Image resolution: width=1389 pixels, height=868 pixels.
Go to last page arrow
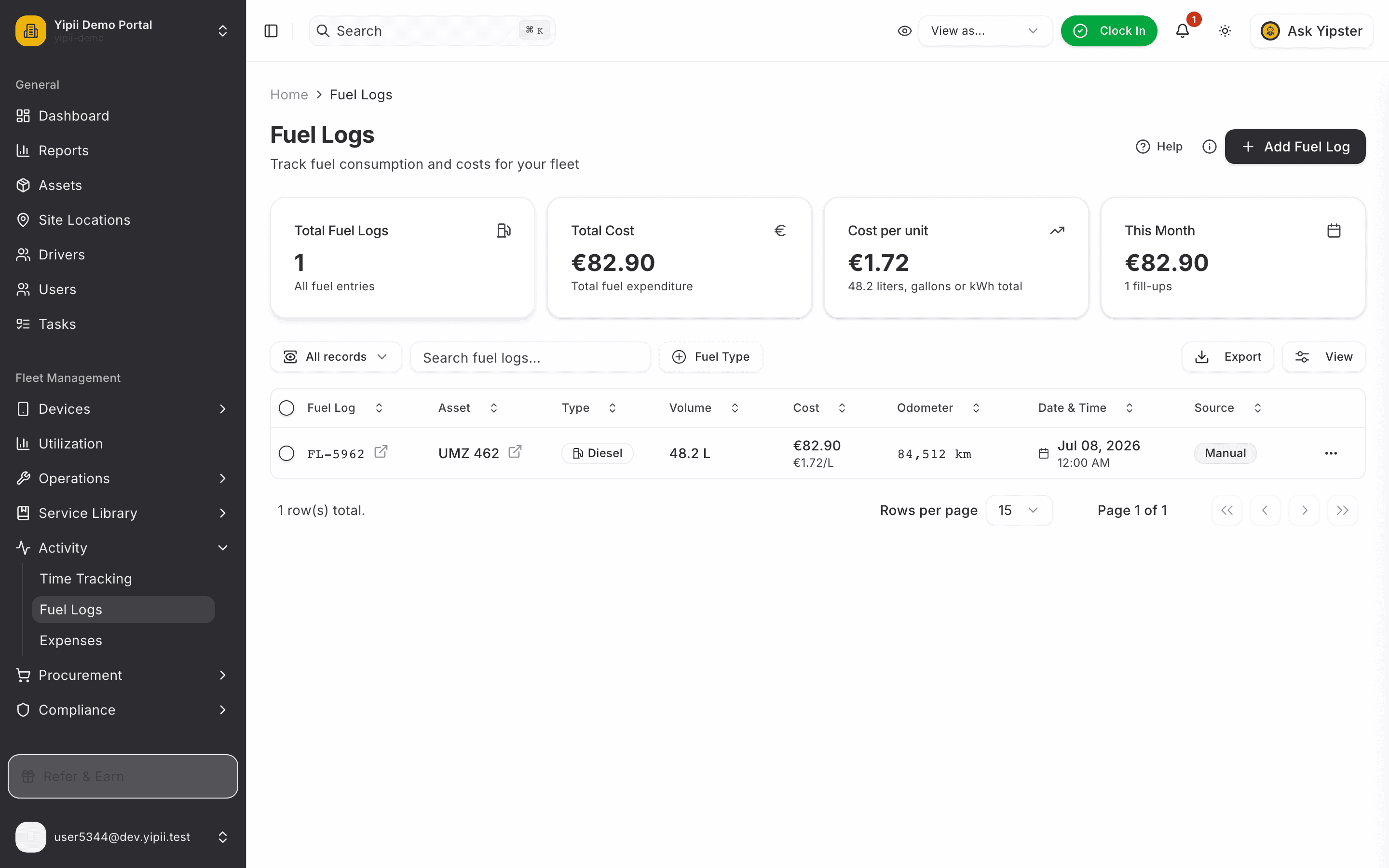(1343, 510)
